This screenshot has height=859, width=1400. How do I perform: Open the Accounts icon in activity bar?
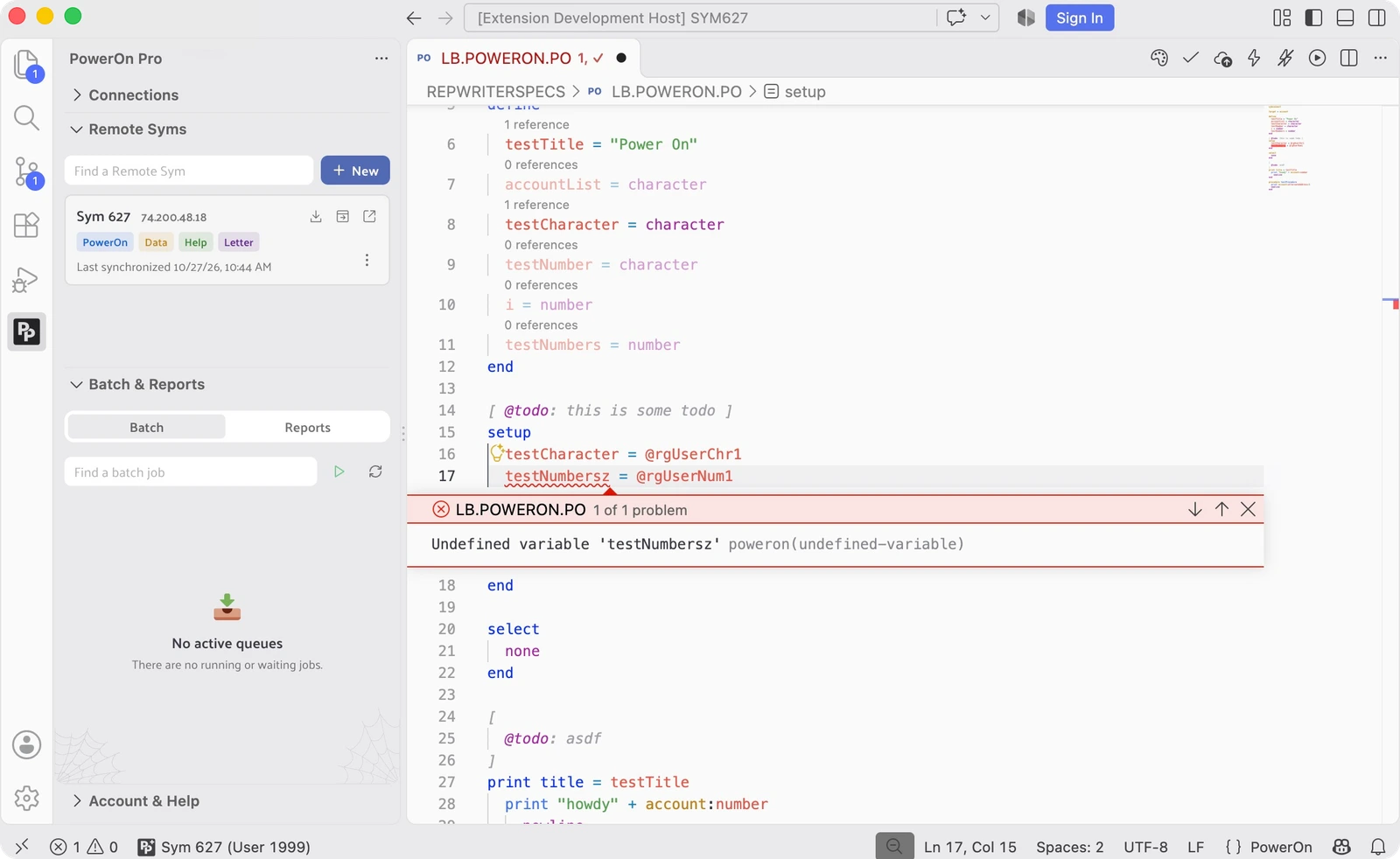pyautogui.click(x=26, y=745)
